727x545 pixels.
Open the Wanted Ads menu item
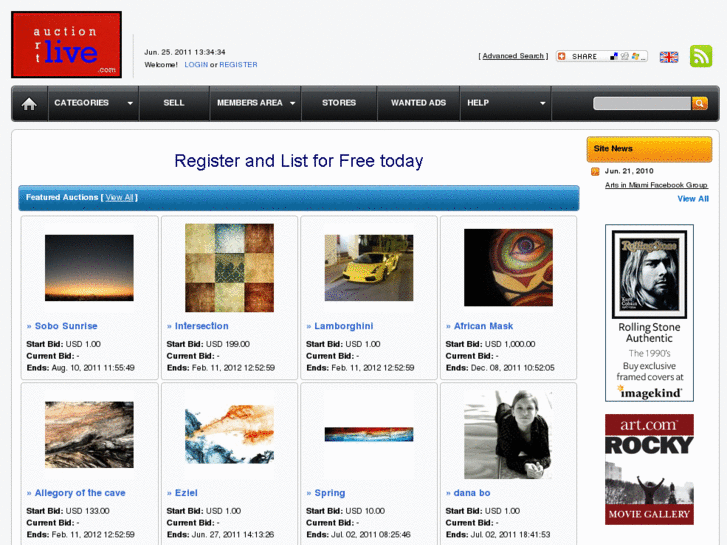(418, 103)
